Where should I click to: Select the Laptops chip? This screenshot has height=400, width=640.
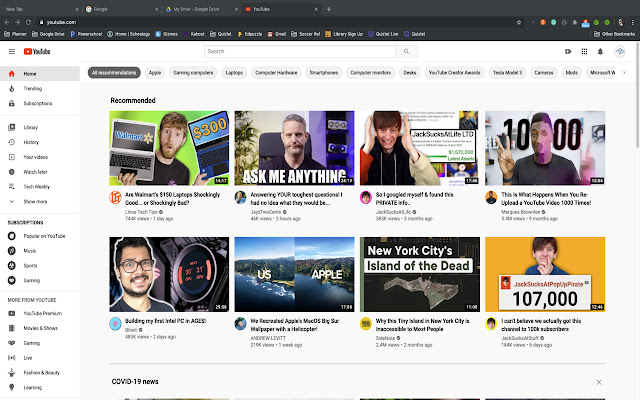tap(234, 73)
